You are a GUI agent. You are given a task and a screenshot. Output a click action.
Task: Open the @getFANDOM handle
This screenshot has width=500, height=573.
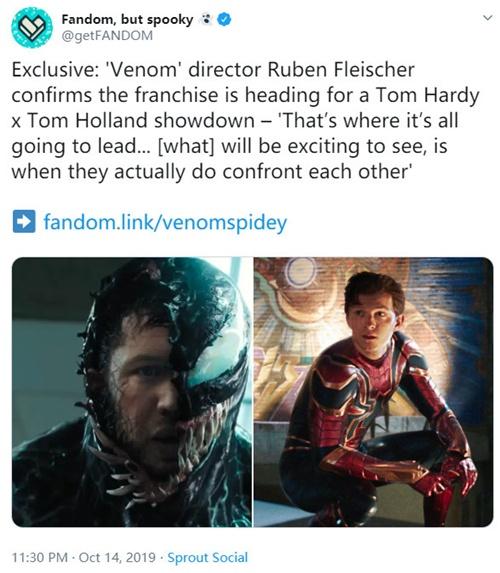(107, 36)
